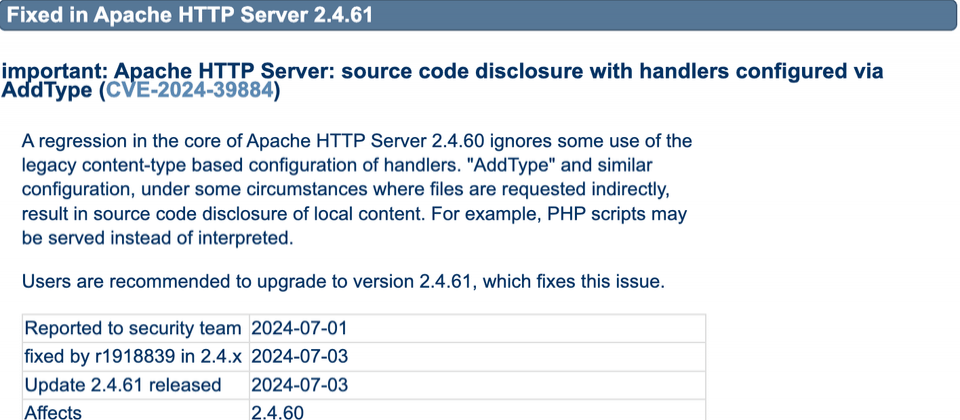The image size is (960, 420).
Task: Click the 'Update 2.4.61 released' cell
Action: [136, 384]
